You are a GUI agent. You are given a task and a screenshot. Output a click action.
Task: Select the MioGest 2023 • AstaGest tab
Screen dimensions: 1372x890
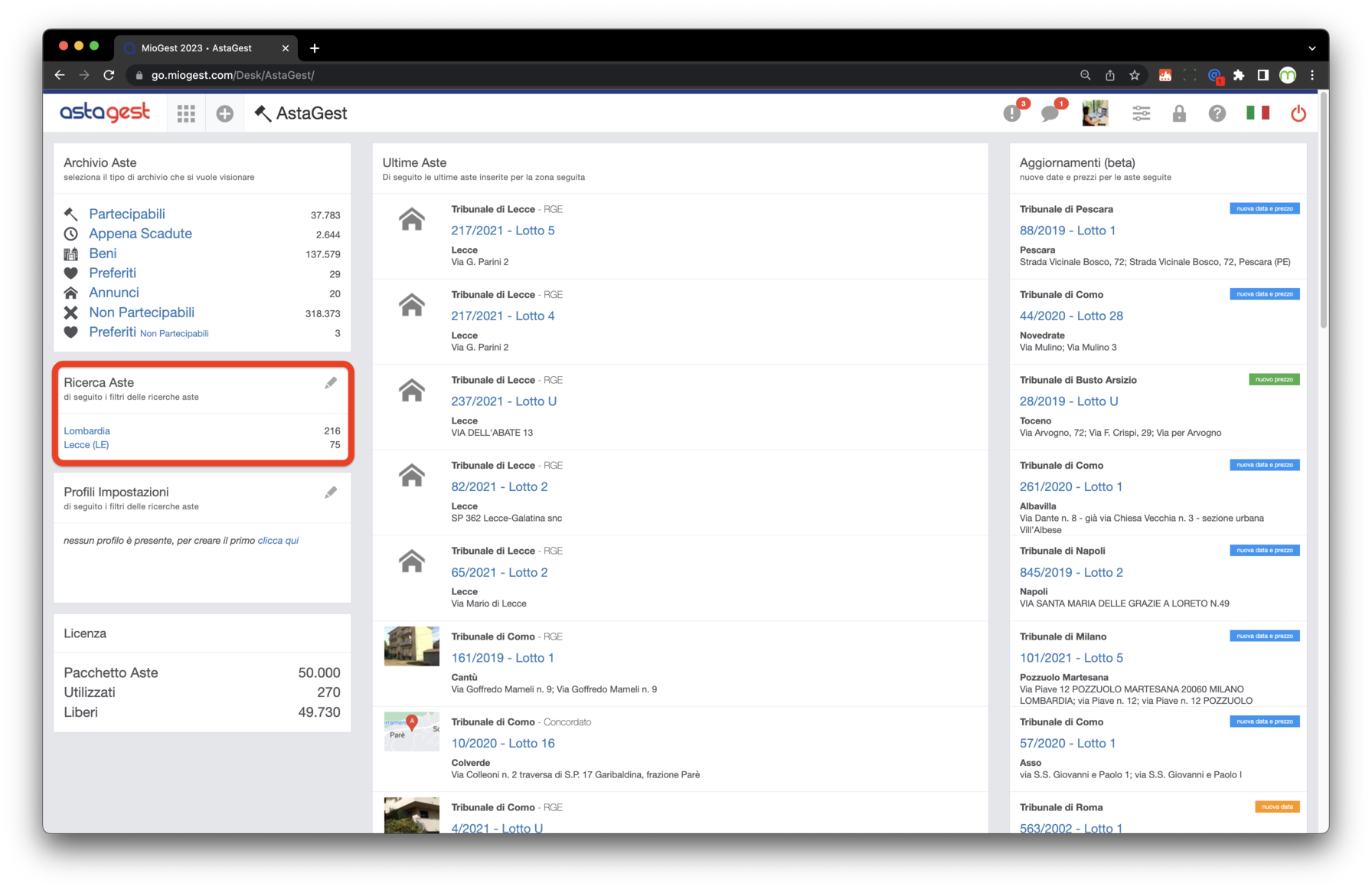(x=206, y=48)
